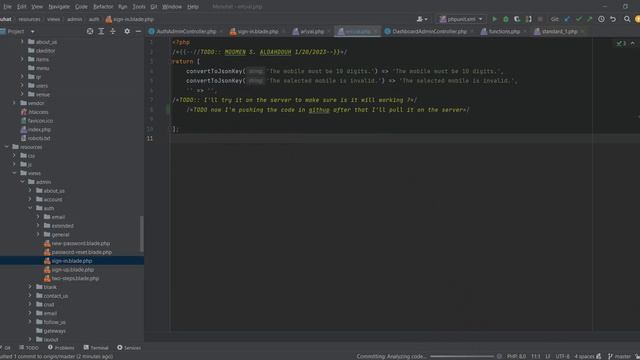Open the Terminal tool window
Screen dimensions: 640x360
[x=96, y=348]
